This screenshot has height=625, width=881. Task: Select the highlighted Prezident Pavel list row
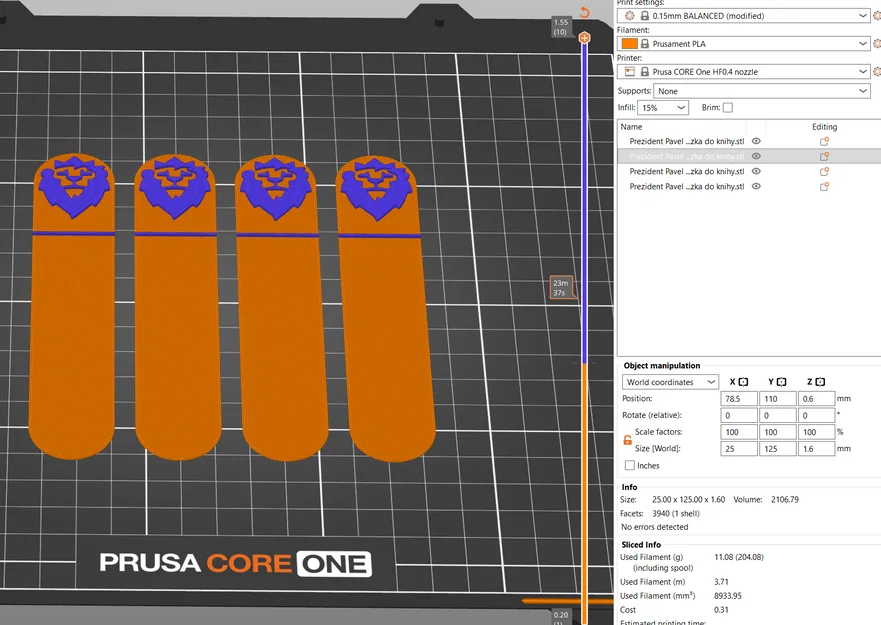tap(749, 156)
